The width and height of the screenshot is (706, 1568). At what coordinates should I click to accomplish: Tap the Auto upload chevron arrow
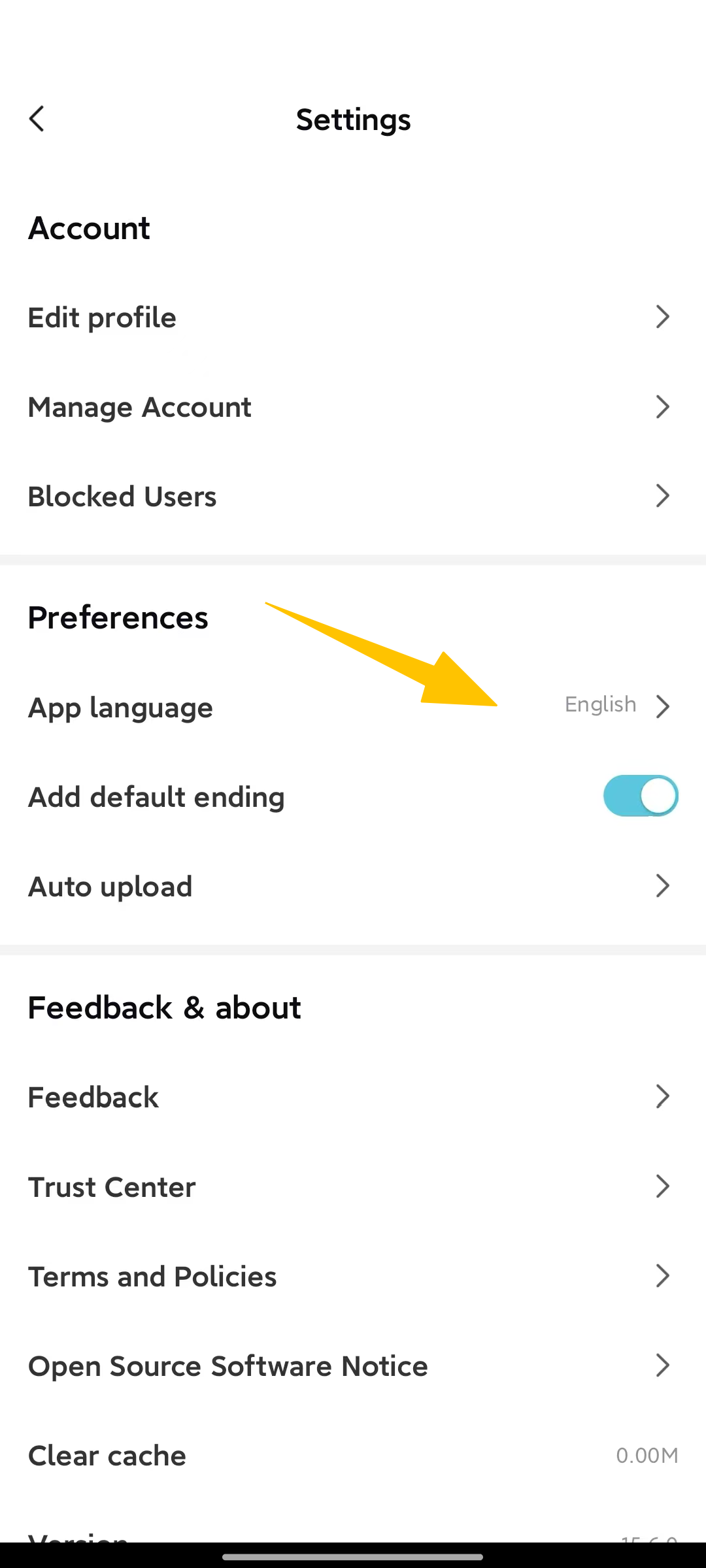click(662, 886)
